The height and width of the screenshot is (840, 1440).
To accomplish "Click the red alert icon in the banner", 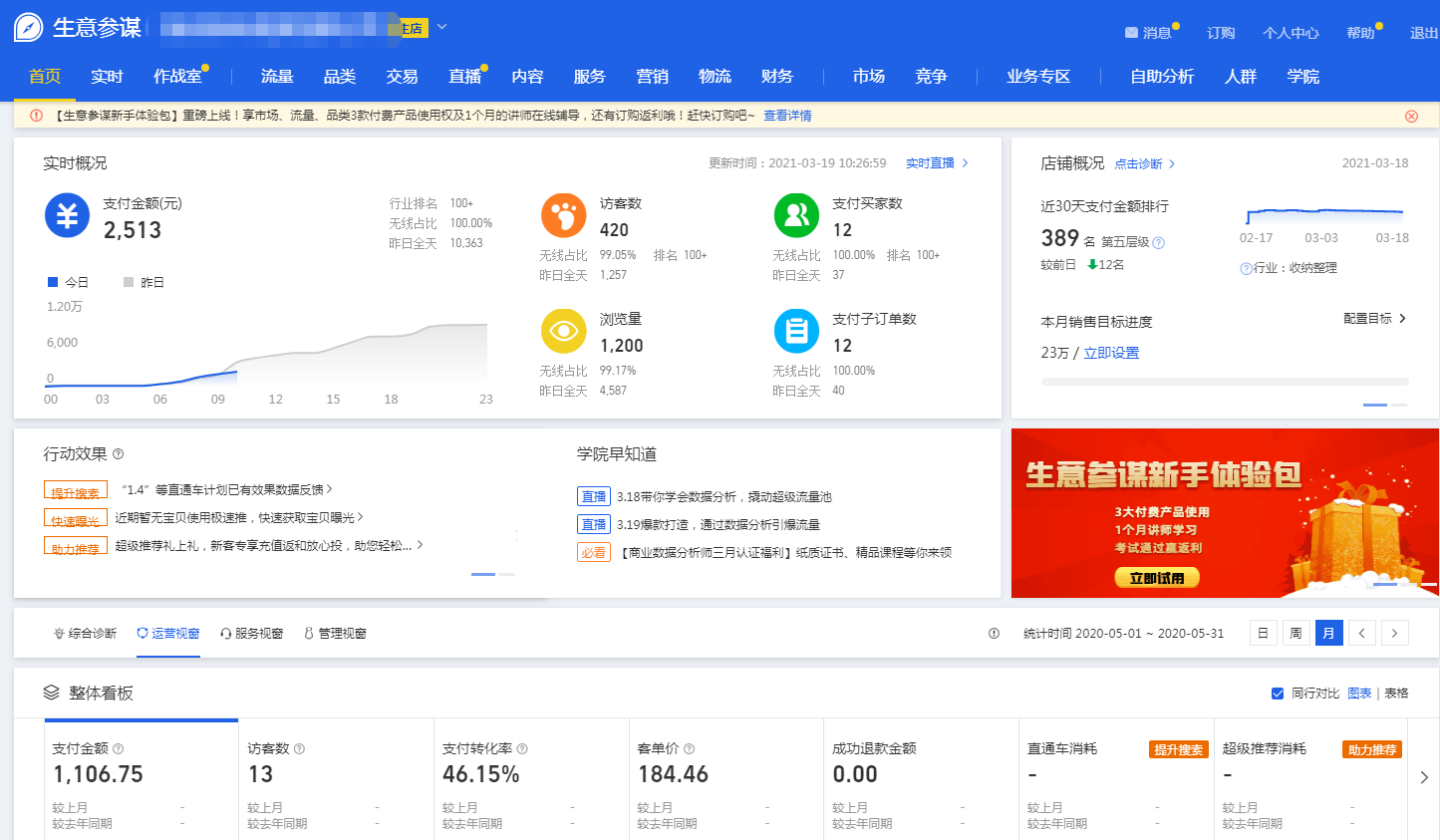I will 36,116.
